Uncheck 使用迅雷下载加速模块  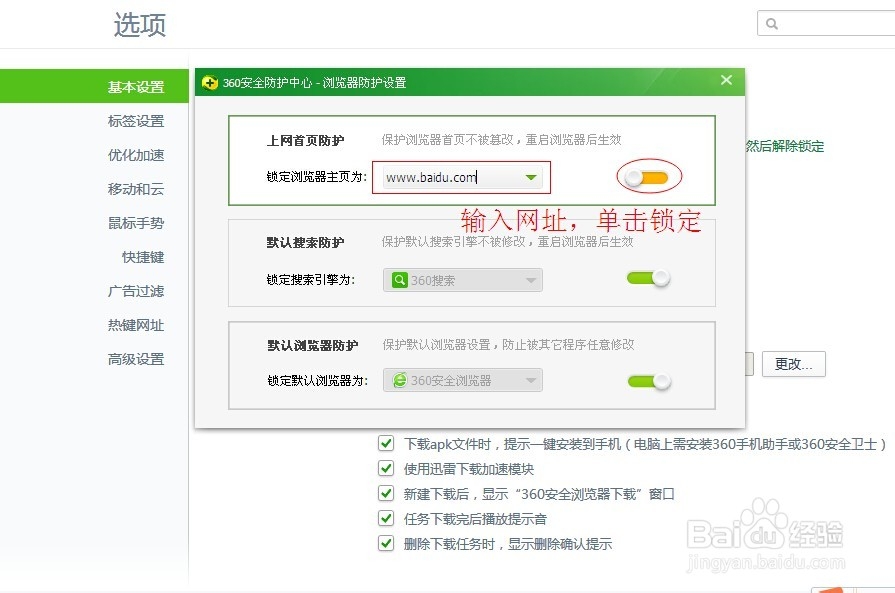click(x=386, y=469)
